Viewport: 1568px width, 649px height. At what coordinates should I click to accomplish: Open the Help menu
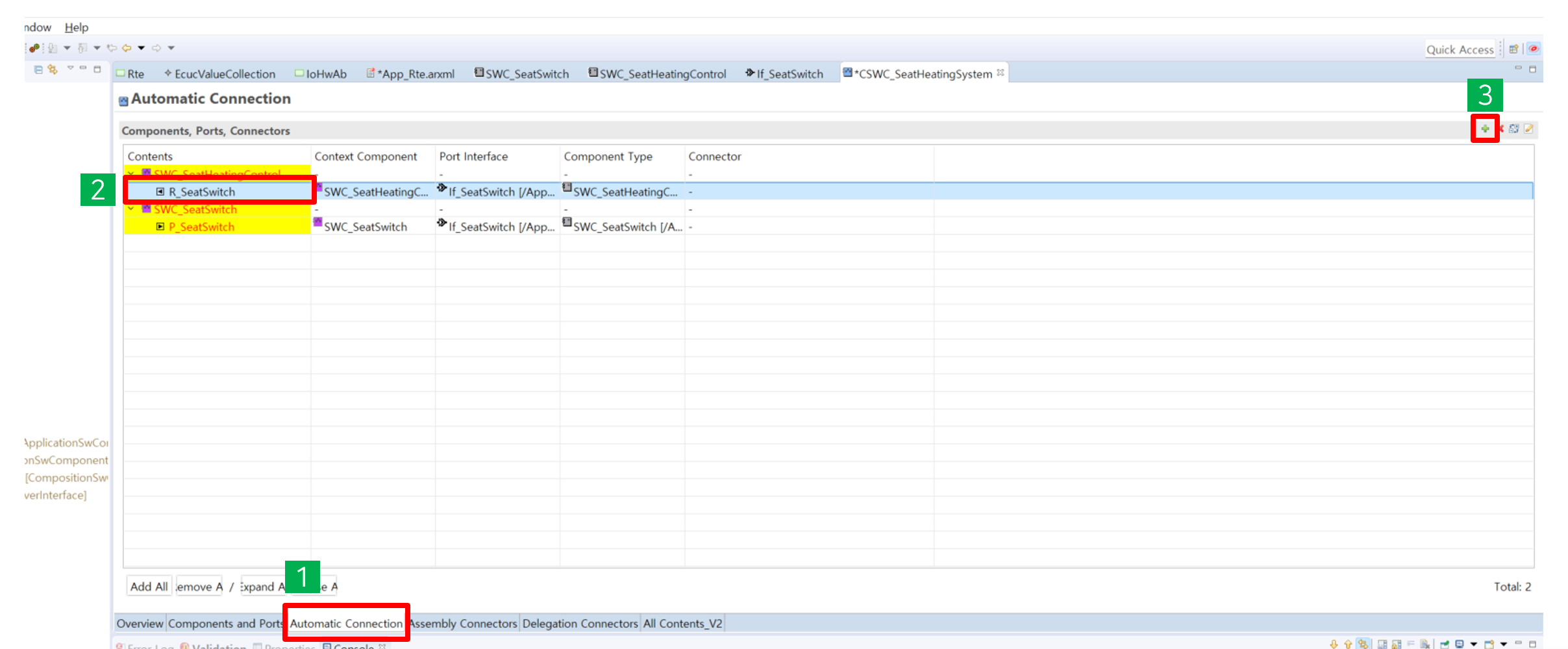pyautogui.click(x=76, y=27)
